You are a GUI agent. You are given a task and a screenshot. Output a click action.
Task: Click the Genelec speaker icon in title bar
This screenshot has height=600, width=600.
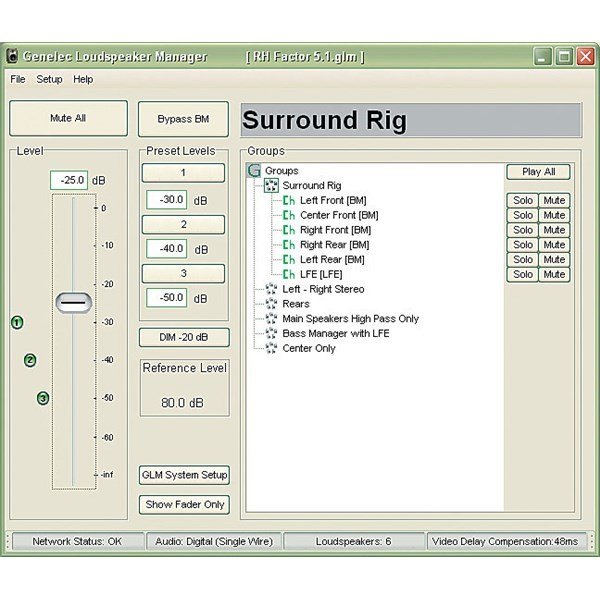click(x=13, y=56)
